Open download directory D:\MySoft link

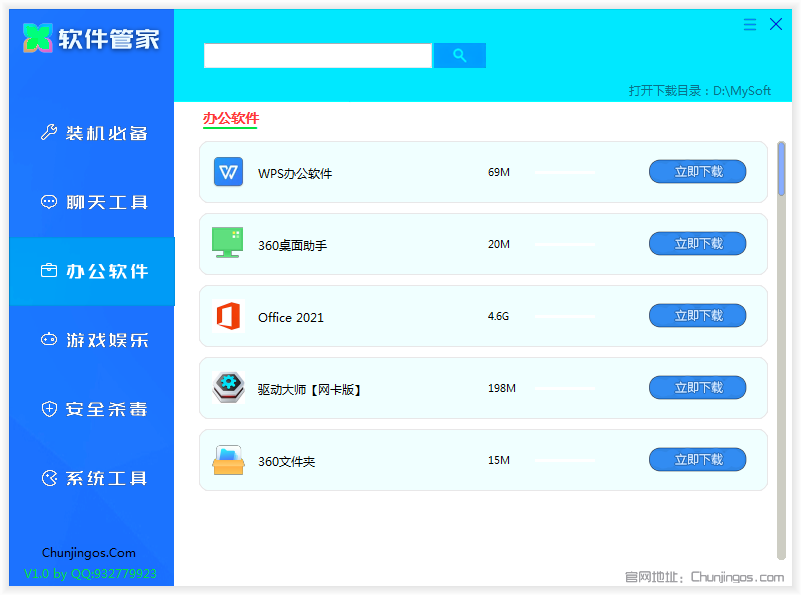pyautogui.click(x=699, y=91)
